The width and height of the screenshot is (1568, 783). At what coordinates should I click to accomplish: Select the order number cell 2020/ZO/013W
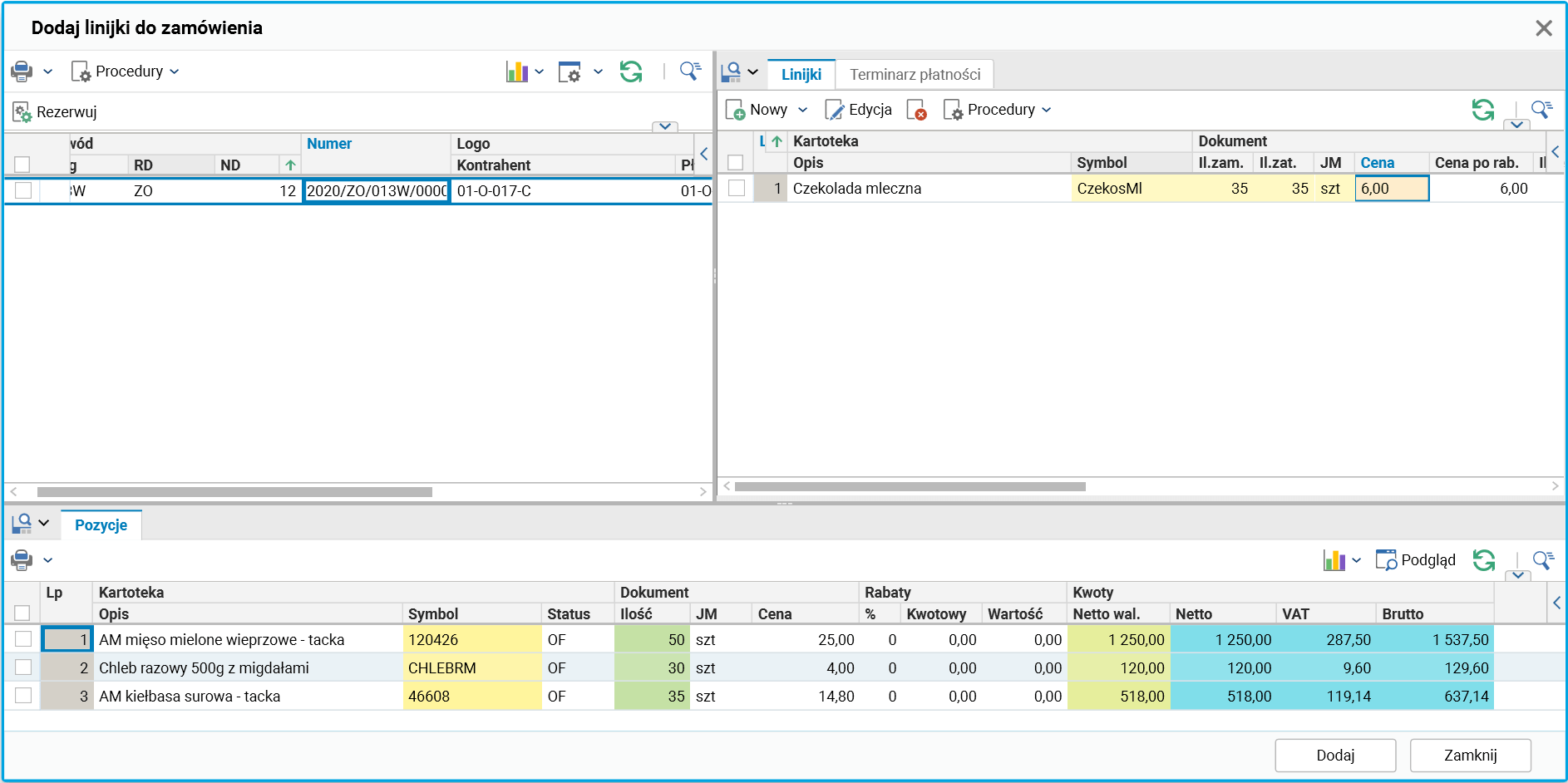point(377,191)
